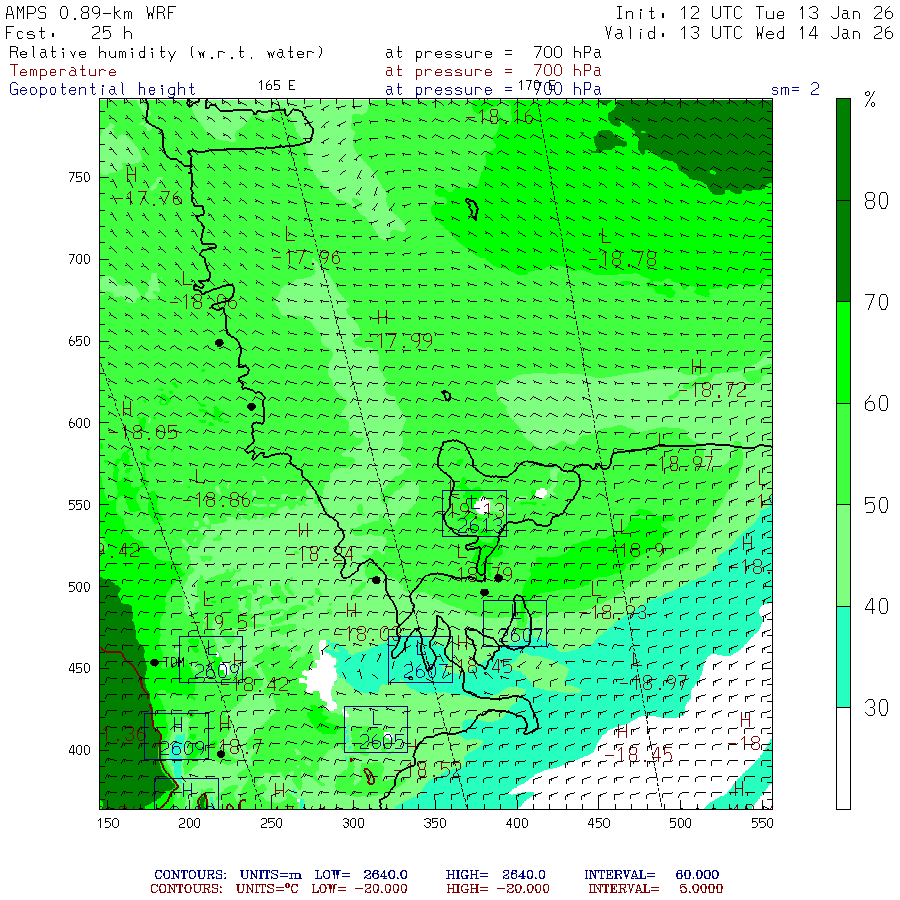Click the 'Fcst: 25 h' forecast hour text
Viewport: 900px width, 900px height.
(x=69, y=33)
